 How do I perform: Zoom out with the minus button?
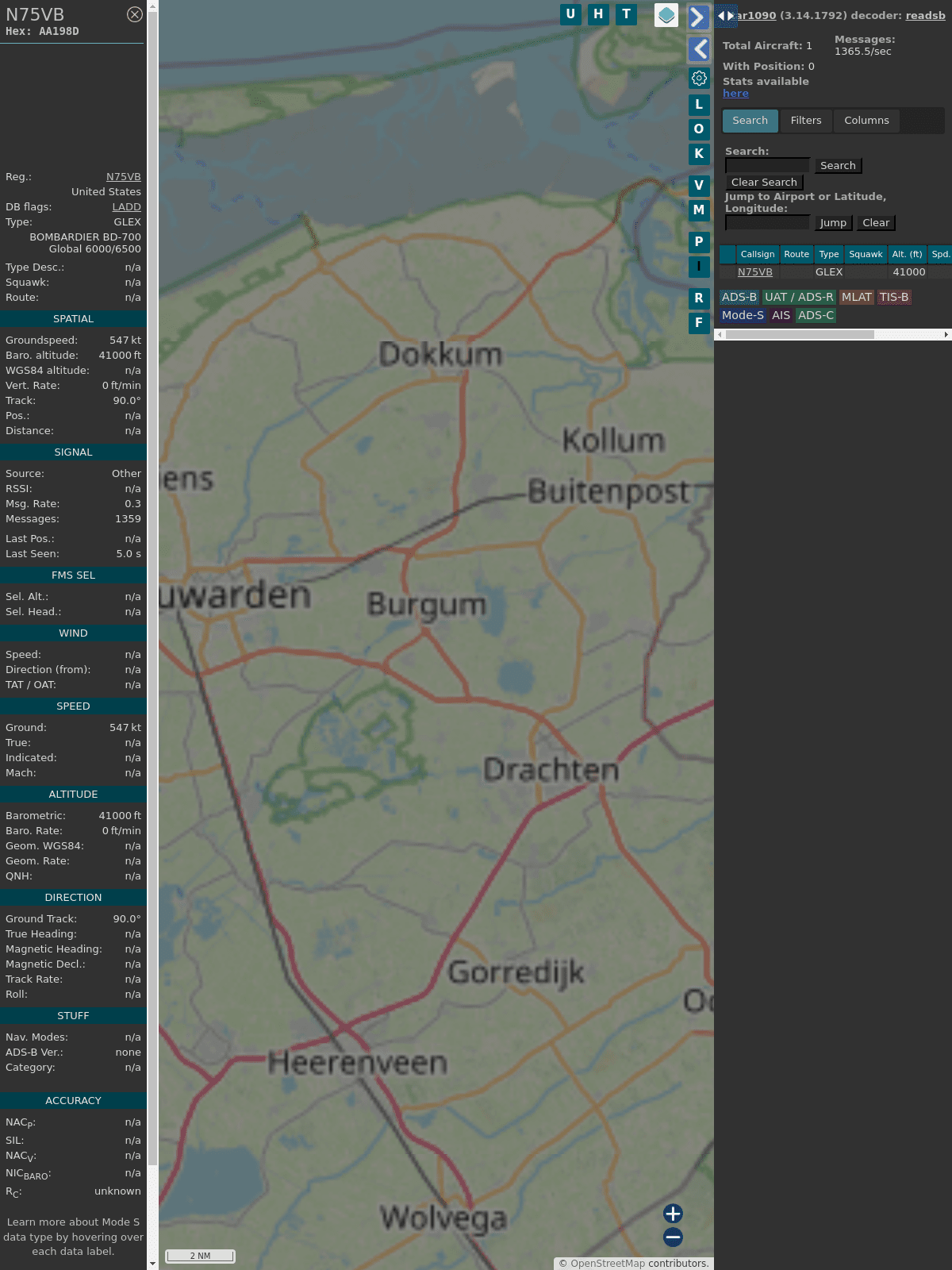point(673,1237)
